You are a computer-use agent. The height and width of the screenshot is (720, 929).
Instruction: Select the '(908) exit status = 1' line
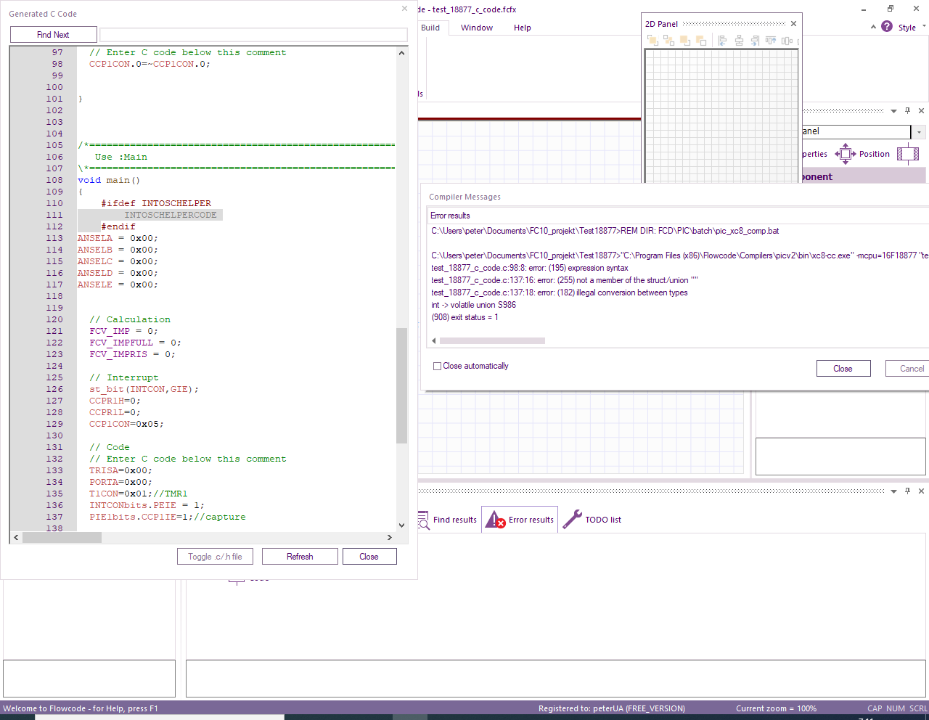click(464, 318)
